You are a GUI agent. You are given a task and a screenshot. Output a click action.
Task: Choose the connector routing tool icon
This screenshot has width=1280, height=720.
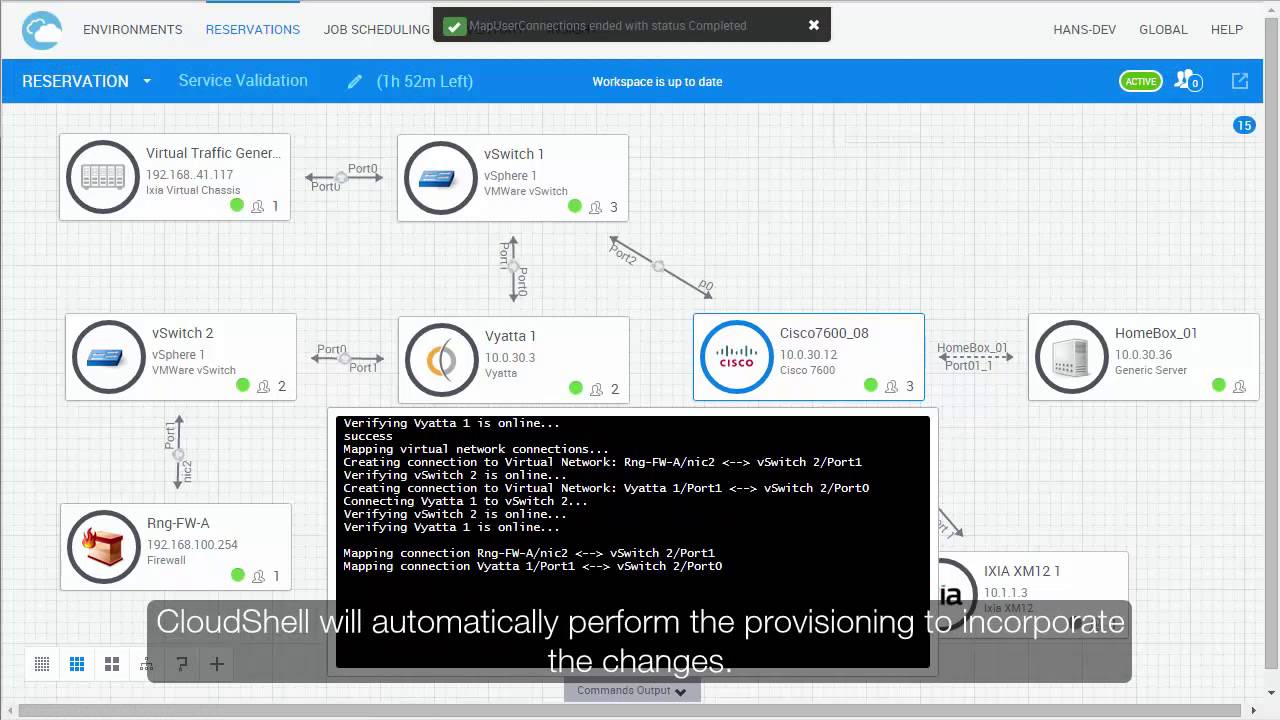(182, 664)
